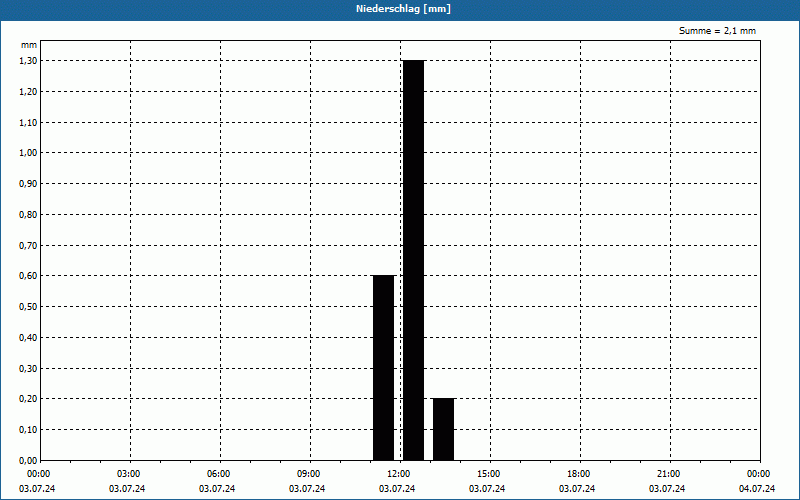The image size is (800, 500).
Task: Click the tallest bar reaching 1,30 mm
Action: 413,260
